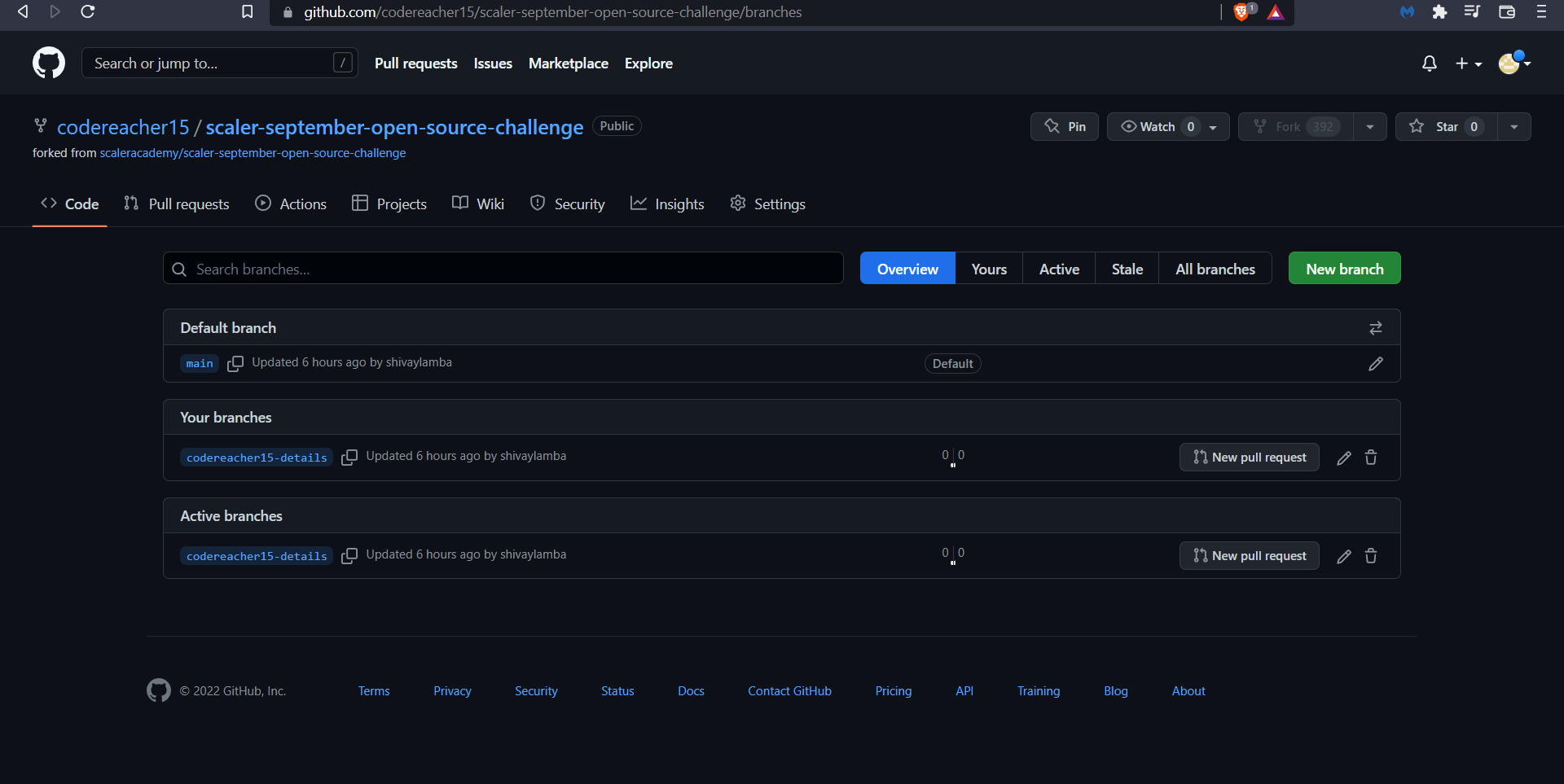Screen dimensions: 1564x784
Task: Delete branch trash in Your branches row
Action: pos(1371,458)
